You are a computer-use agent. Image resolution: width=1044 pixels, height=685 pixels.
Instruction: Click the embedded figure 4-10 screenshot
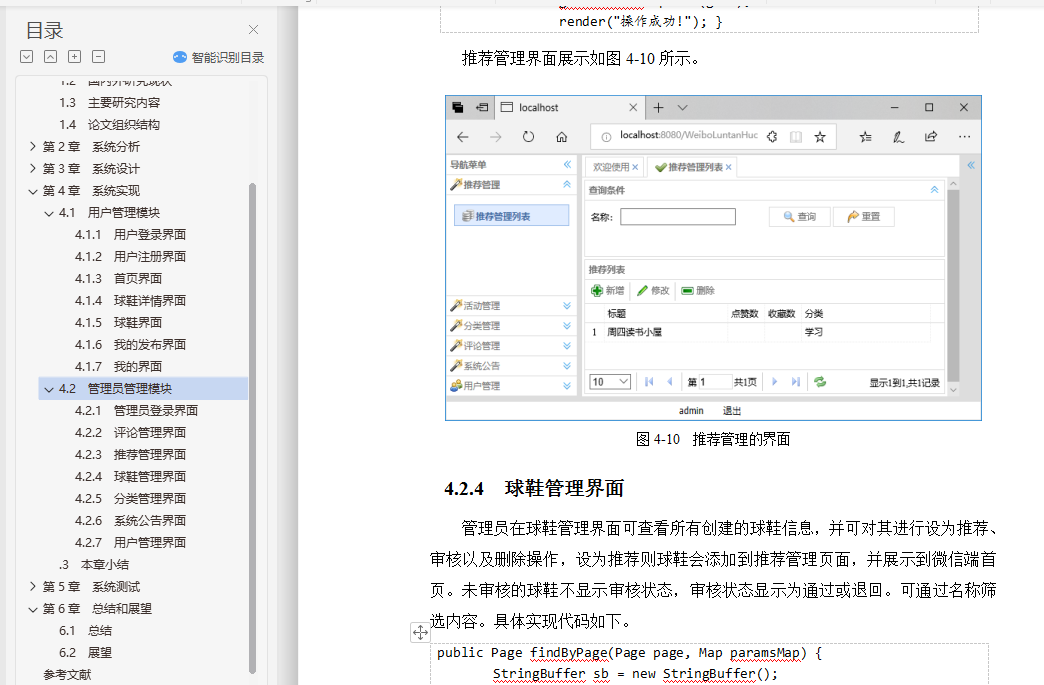(x=713, y=258)
